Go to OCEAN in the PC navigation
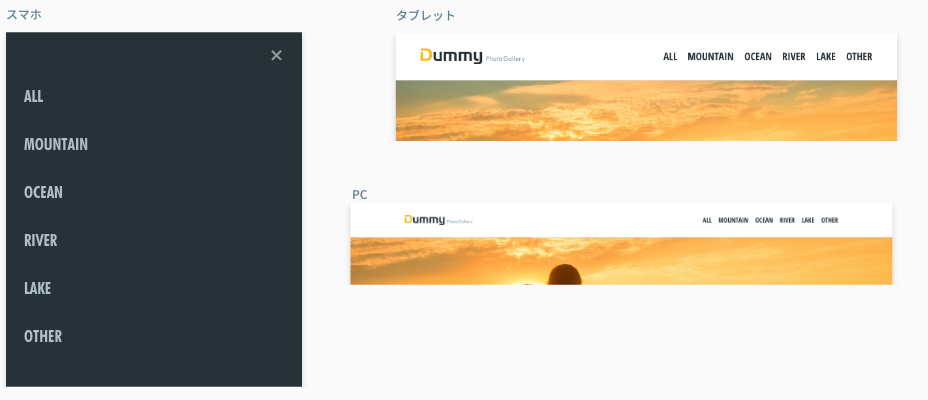Viewport: 928px width, 400px height. point(764,220)
